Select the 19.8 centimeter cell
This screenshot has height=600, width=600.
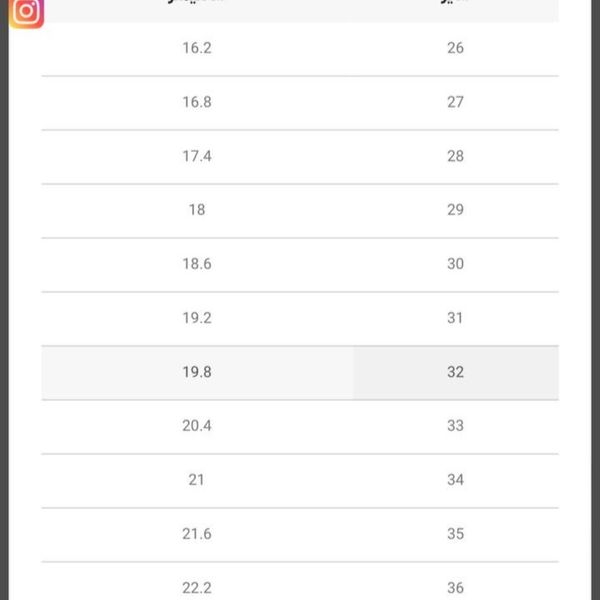[x=197, y=372]
